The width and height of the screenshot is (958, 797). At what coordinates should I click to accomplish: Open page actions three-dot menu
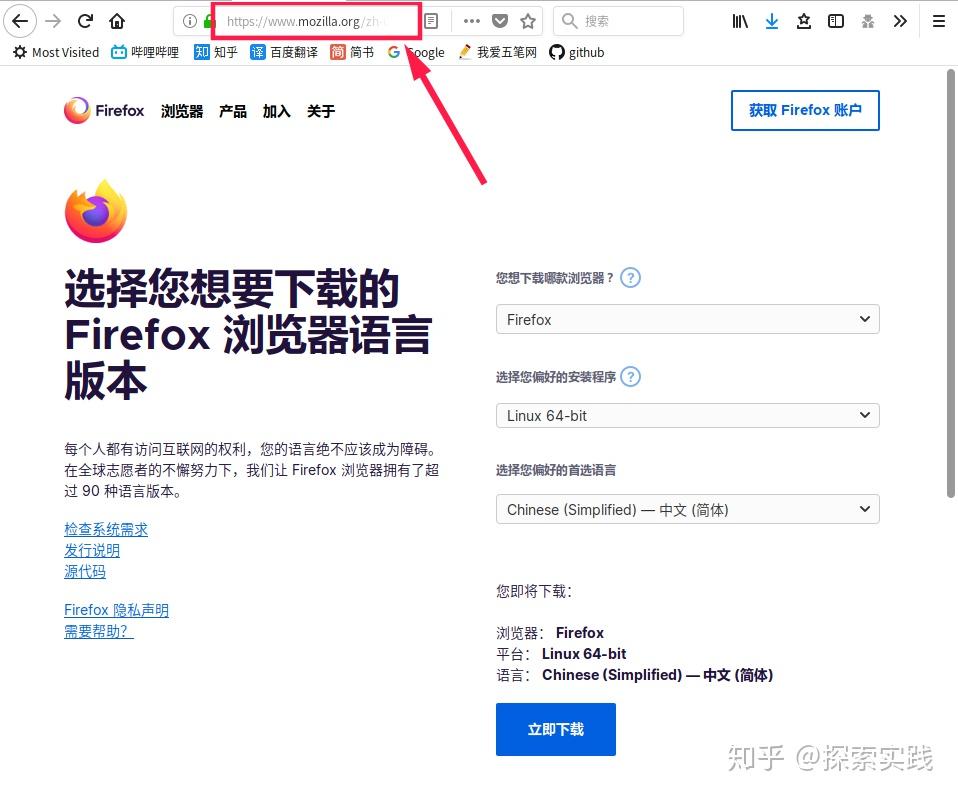point(472,21)
